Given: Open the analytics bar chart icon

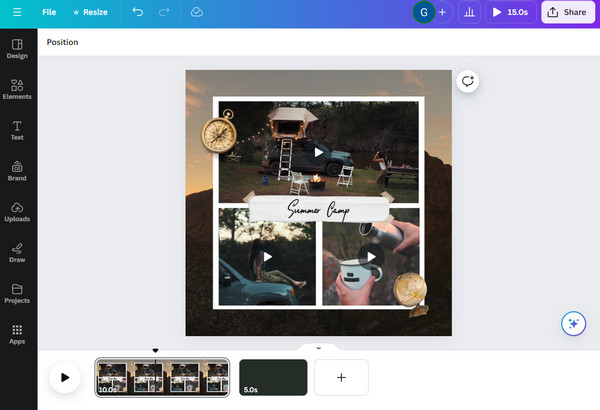Looking at the screenshot, I should [469, 12].
